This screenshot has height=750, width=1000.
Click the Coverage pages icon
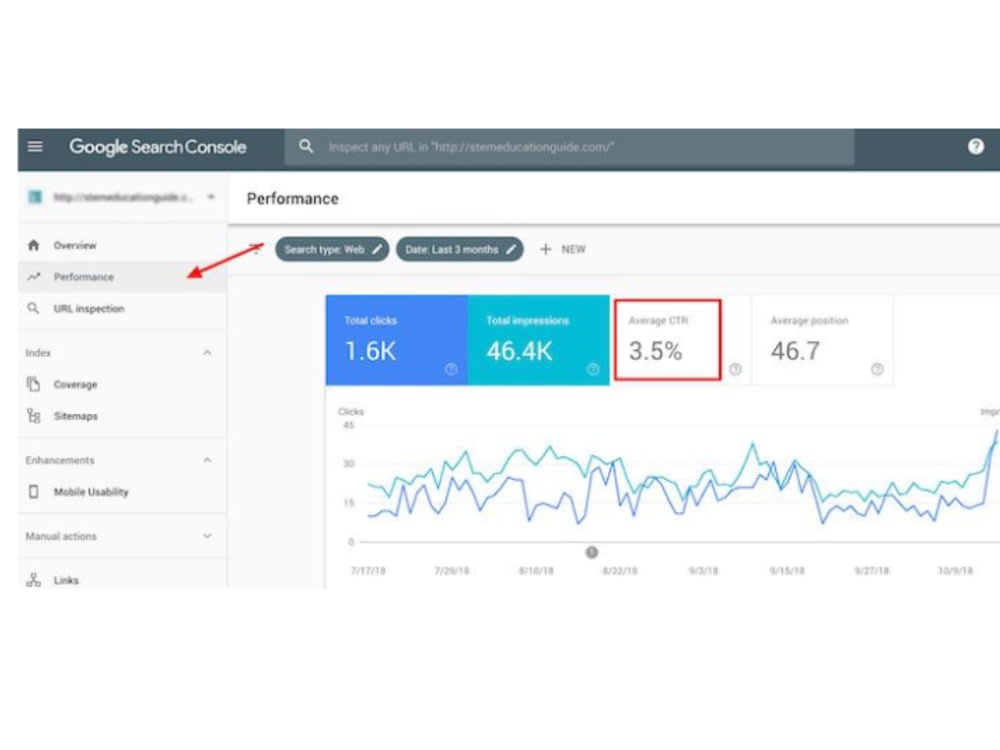tap(34, 384)
